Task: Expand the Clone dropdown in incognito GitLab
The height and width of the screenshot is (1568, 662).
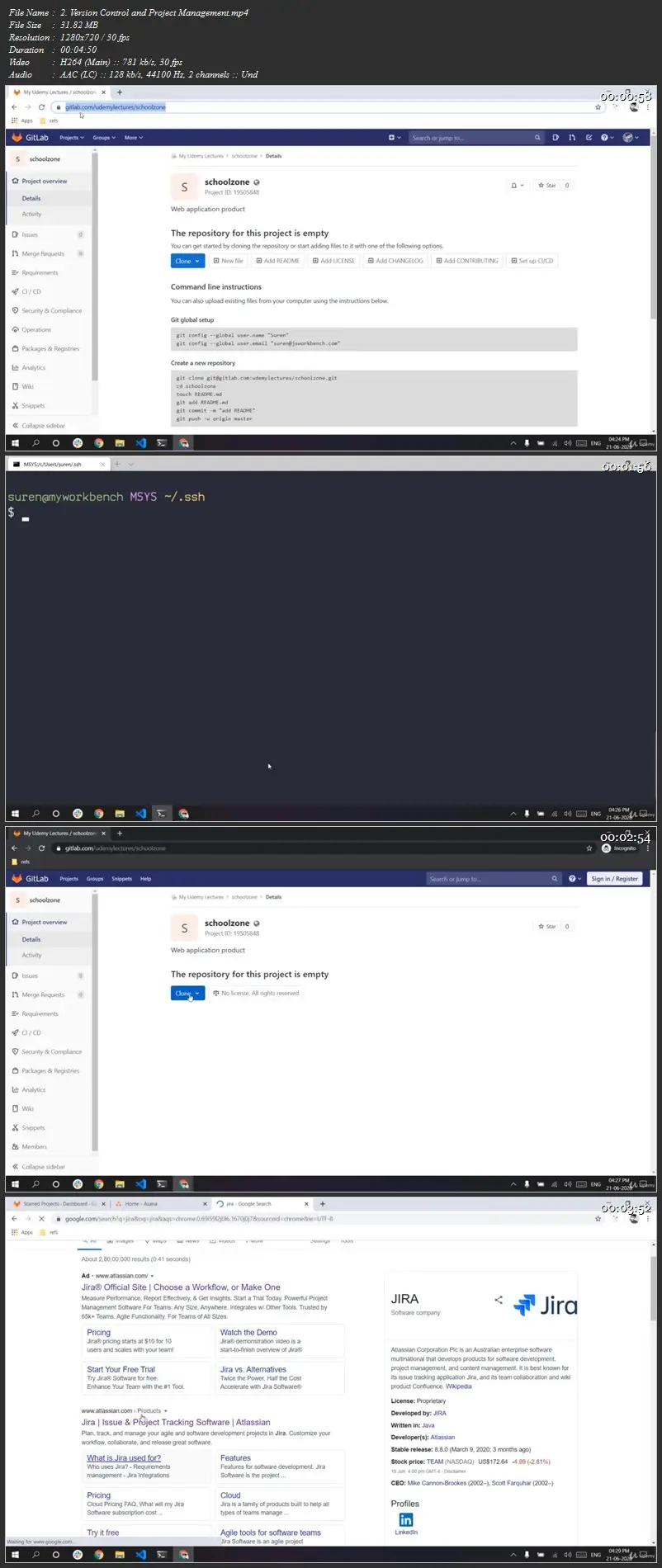Action: [x=187, y=994]
